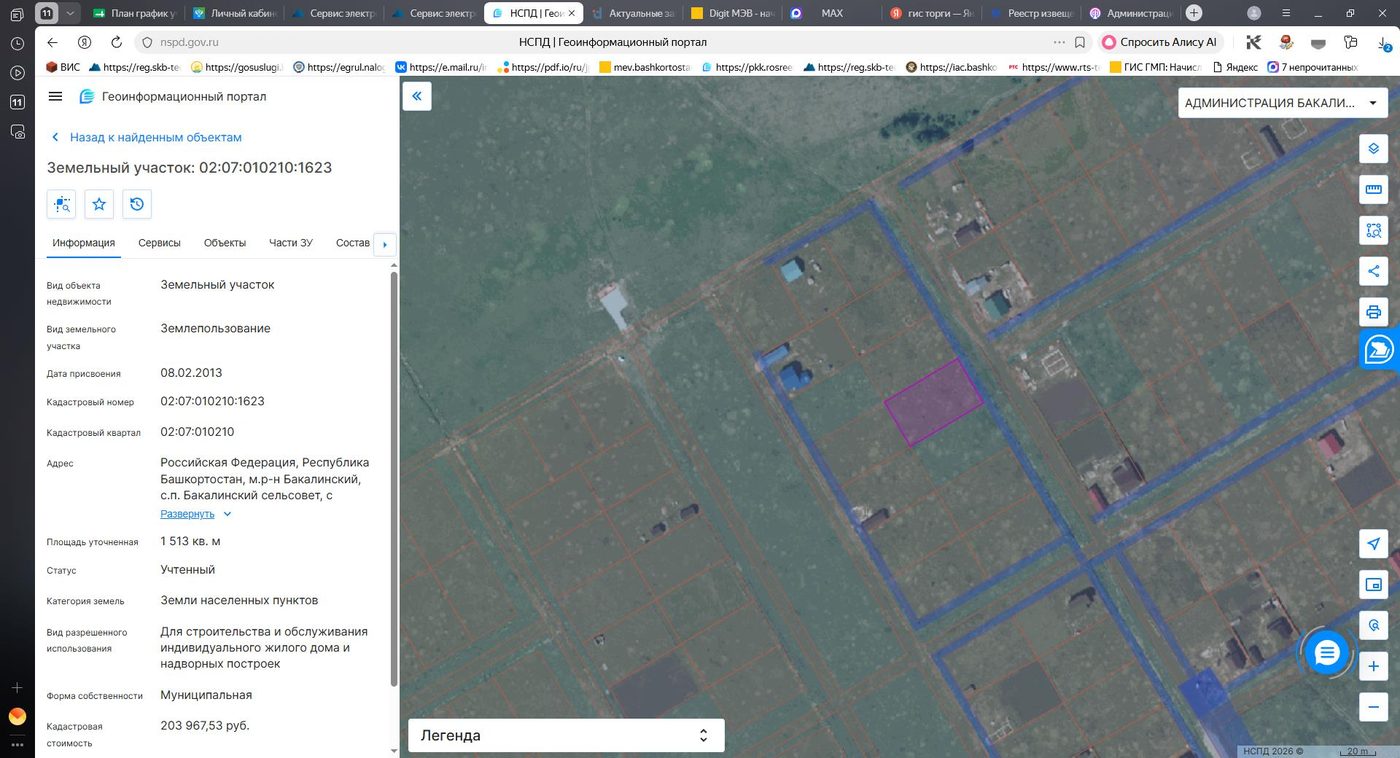
Task: Expand the Легенда legend selector
Action: pyautogui.click(x=566, y=735)
